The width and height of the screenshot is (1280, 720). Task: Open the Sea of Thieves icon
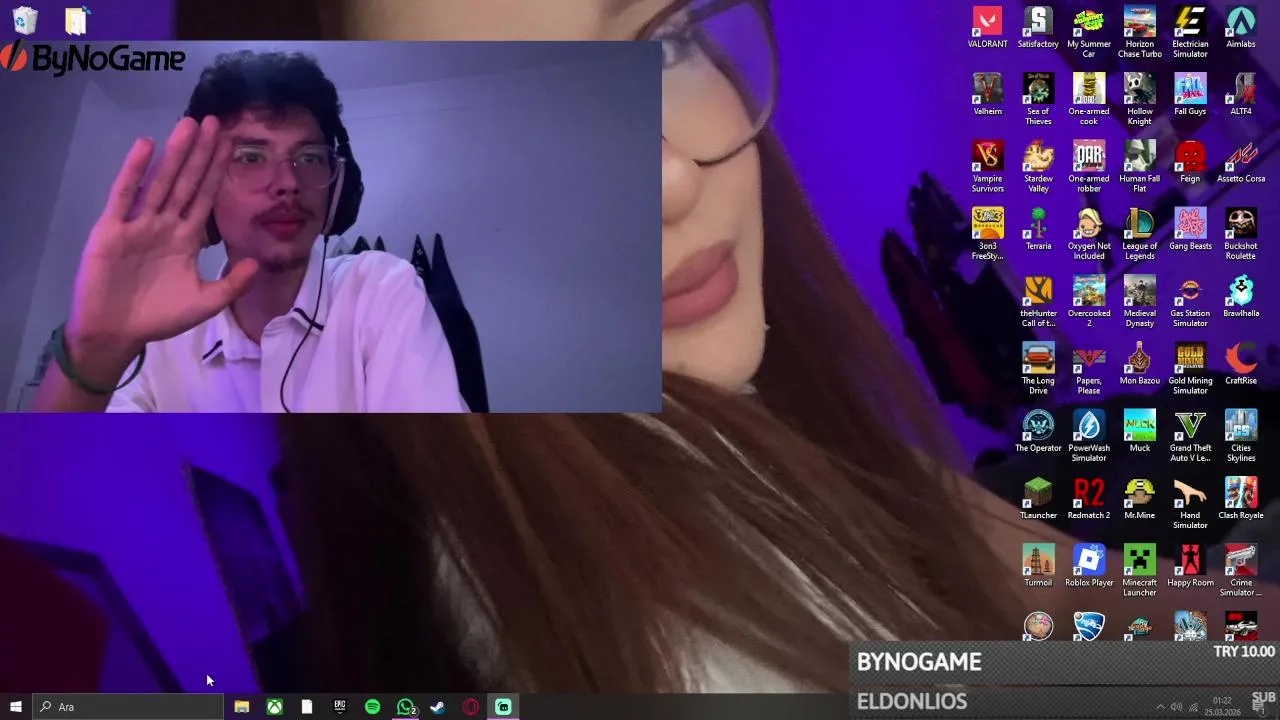click(x=1038, y=99)
